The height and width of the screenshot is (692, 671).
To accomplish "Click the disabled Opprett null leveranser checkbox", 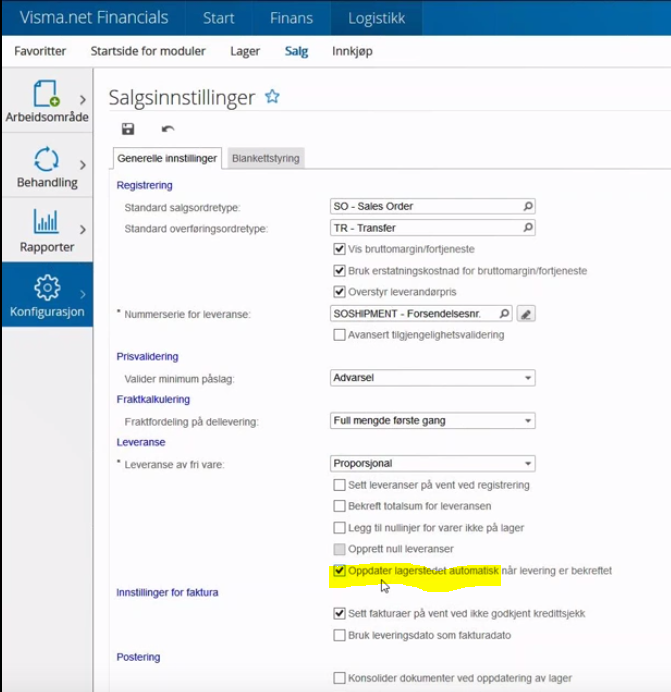I will click(339, 549).
